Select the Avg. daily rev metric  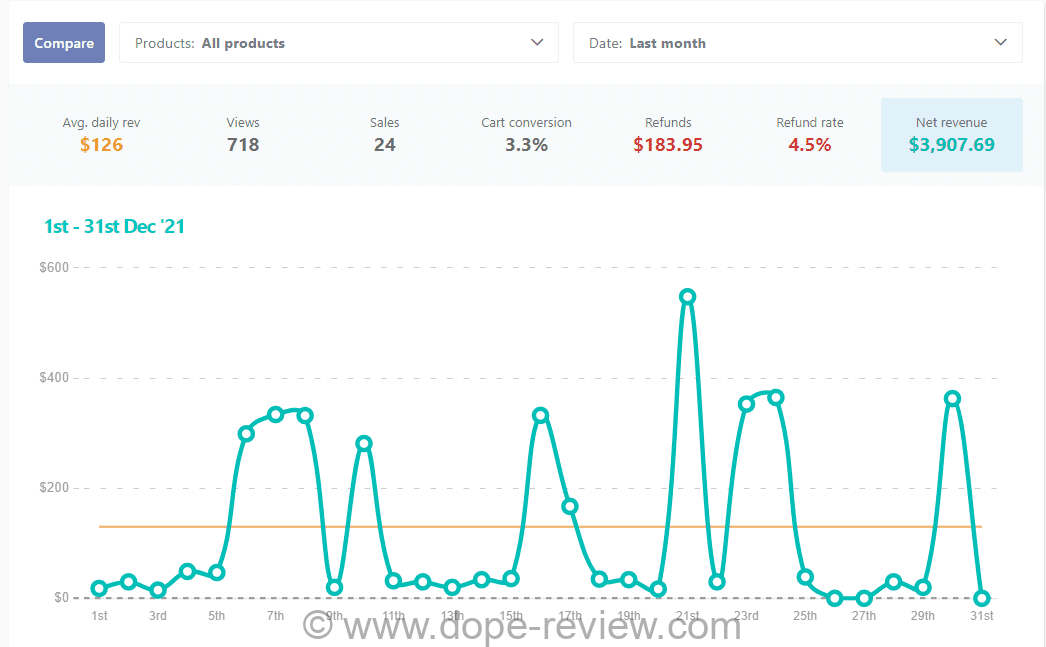pos(101,135)
